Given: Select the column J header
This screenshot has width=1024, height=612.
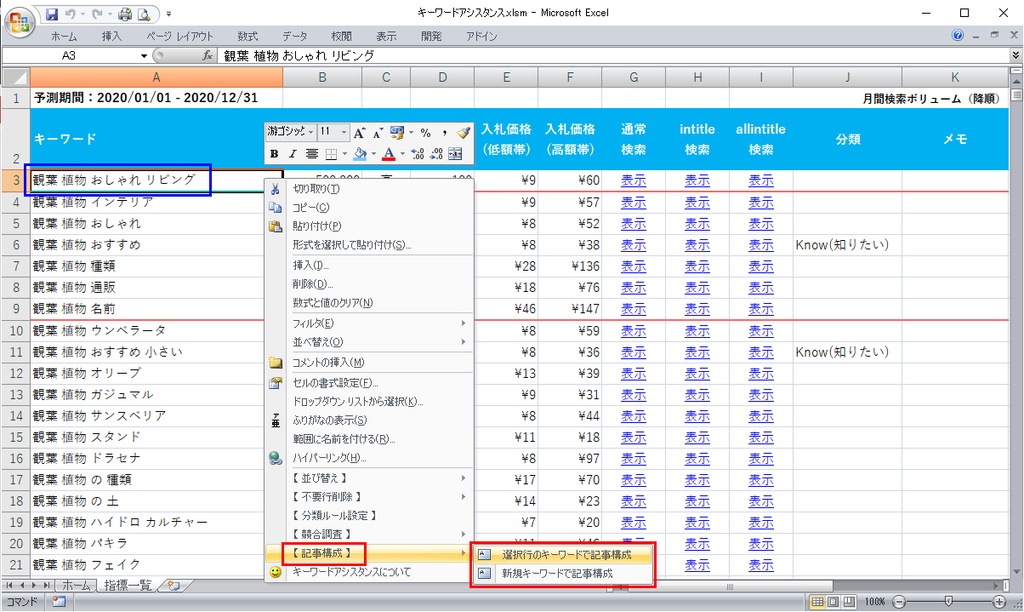Looking at the screenshot, I should point(847,78).
